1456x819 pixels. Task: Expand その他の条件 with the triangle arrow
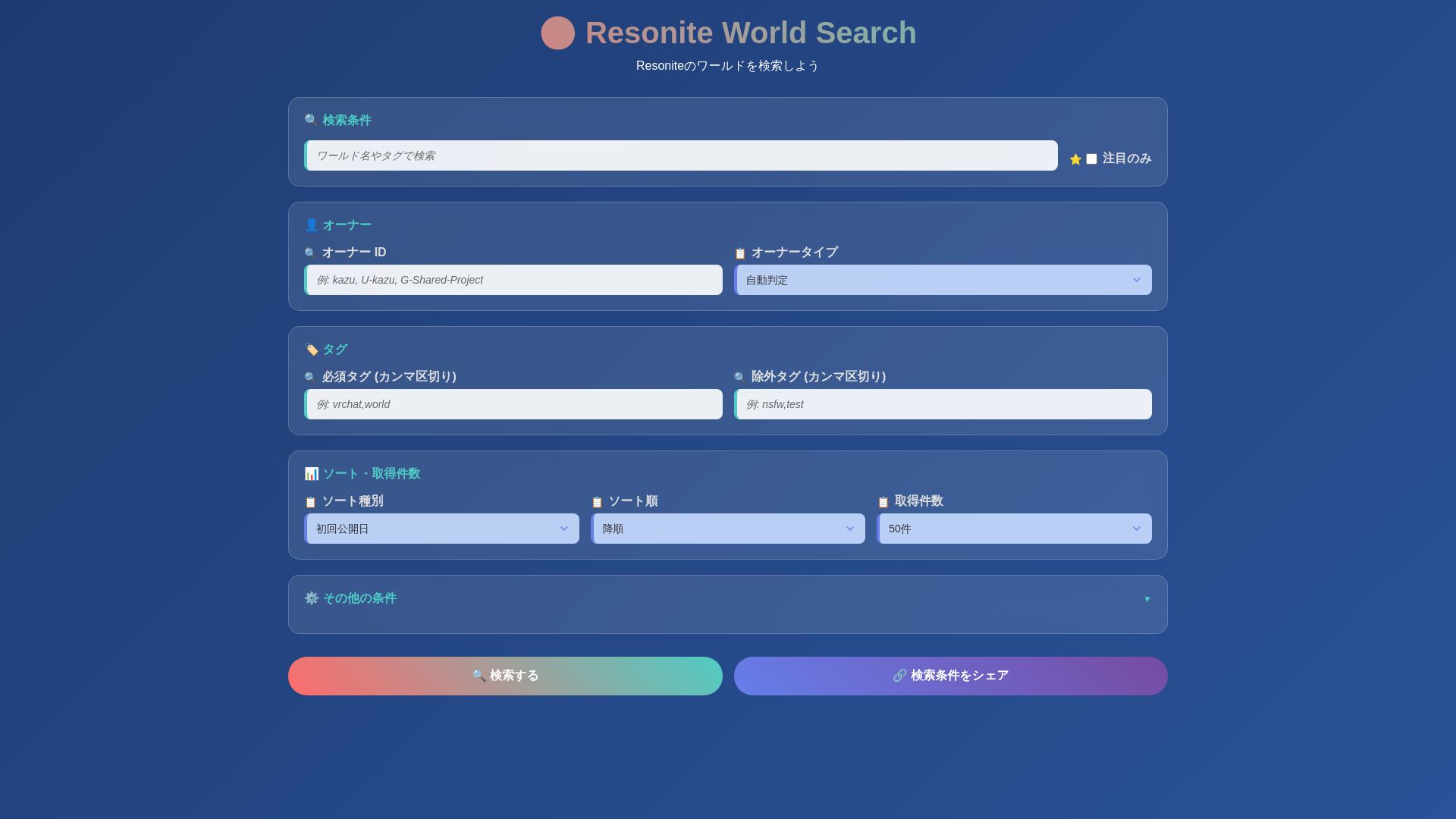(1147, 599)
